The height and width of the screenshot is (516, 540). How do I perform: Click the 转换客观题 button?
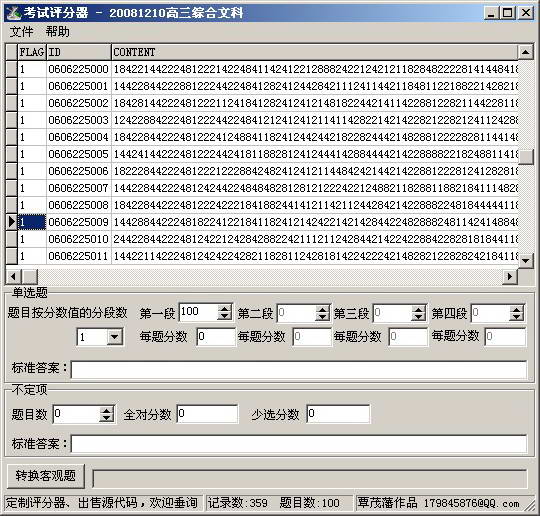(x=45, y=476)
